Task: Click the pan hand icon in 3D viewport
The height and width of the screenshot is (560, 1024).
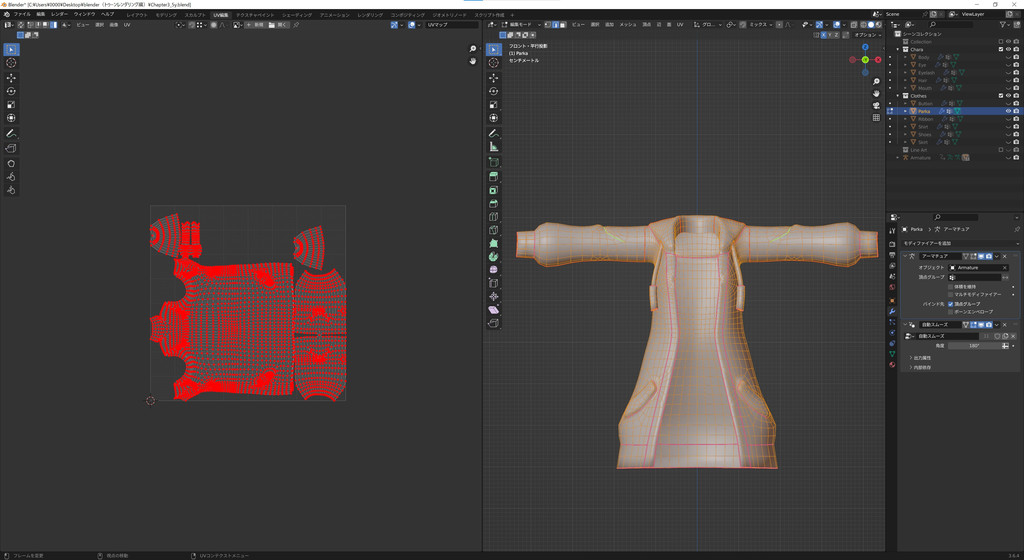Action: [876, 94]
